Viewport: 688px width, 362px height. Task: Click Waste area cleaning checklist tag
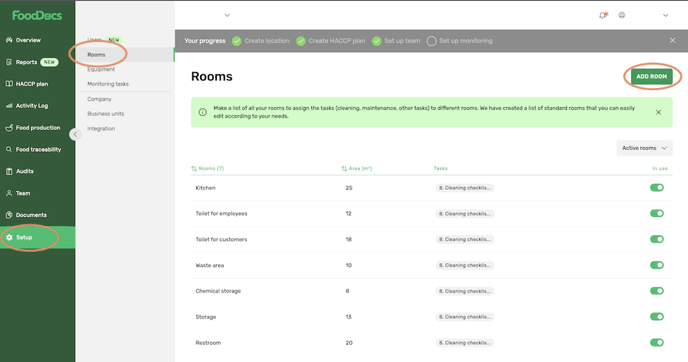click(465, 265)
